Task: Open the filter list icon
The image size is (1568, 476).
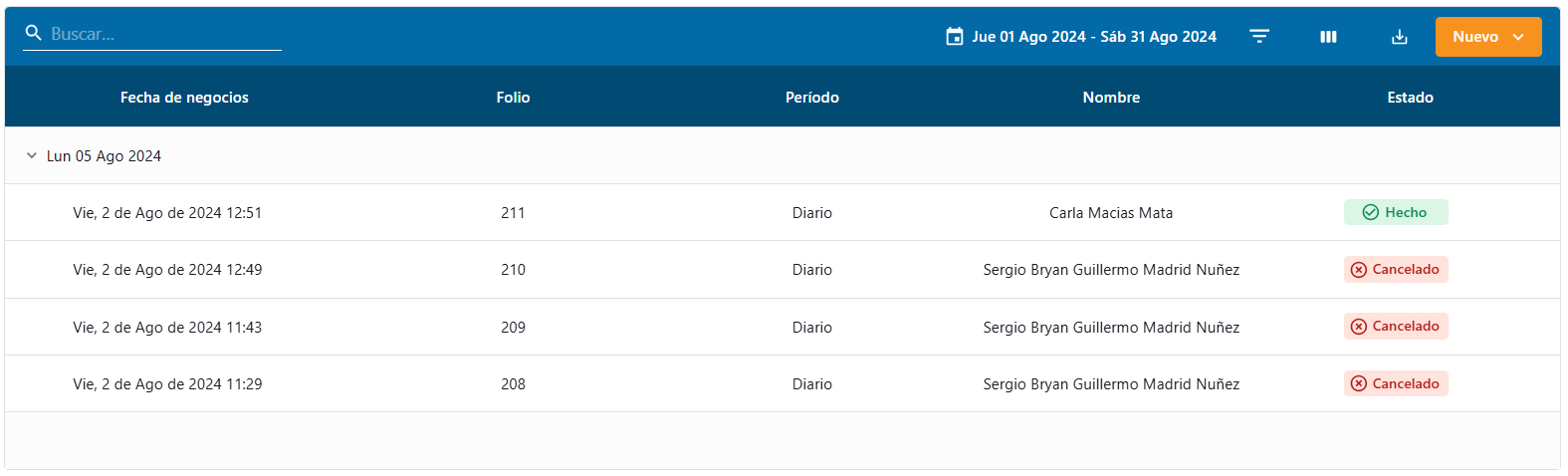Action: tap(1259, 37)
